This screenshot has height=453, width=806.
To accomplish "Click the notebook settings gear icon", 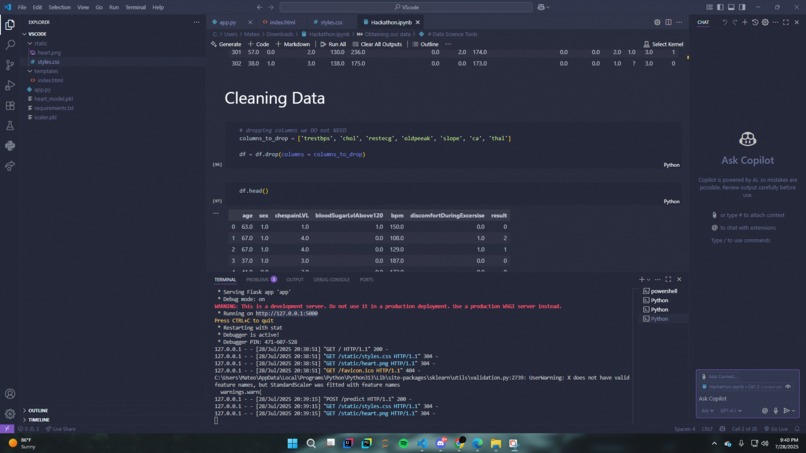I will (657, 22).
